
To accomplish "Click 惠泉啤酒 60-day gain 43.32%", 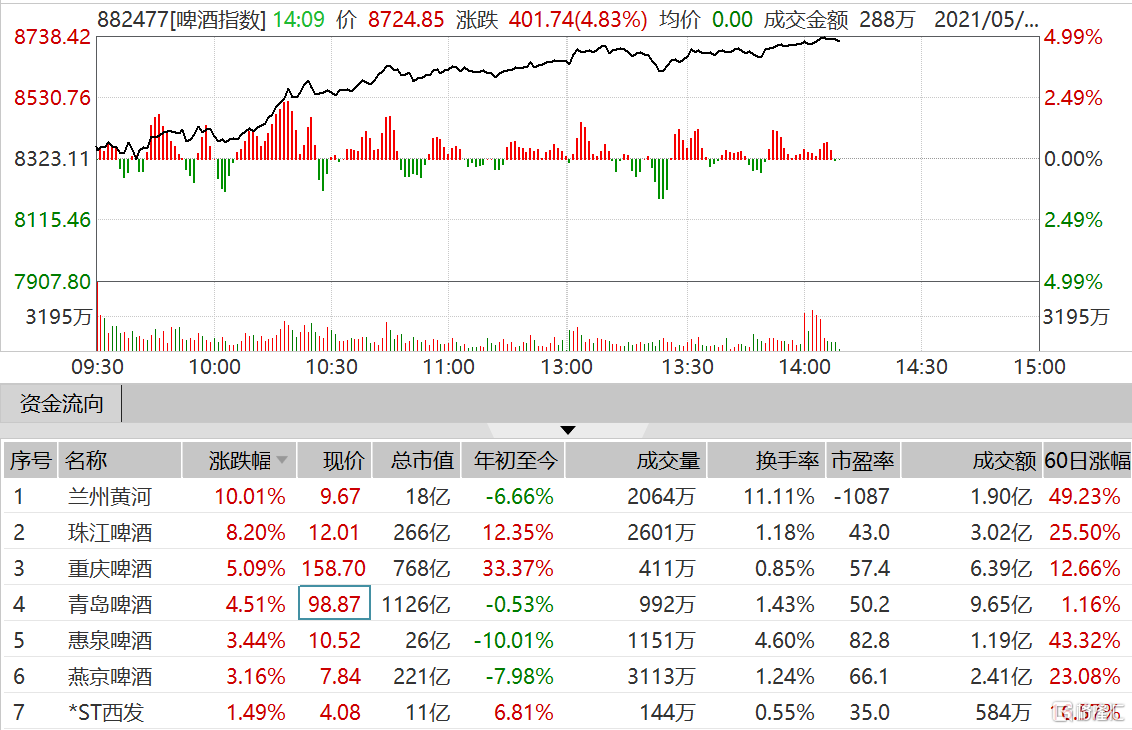I will click(1085, 640).
